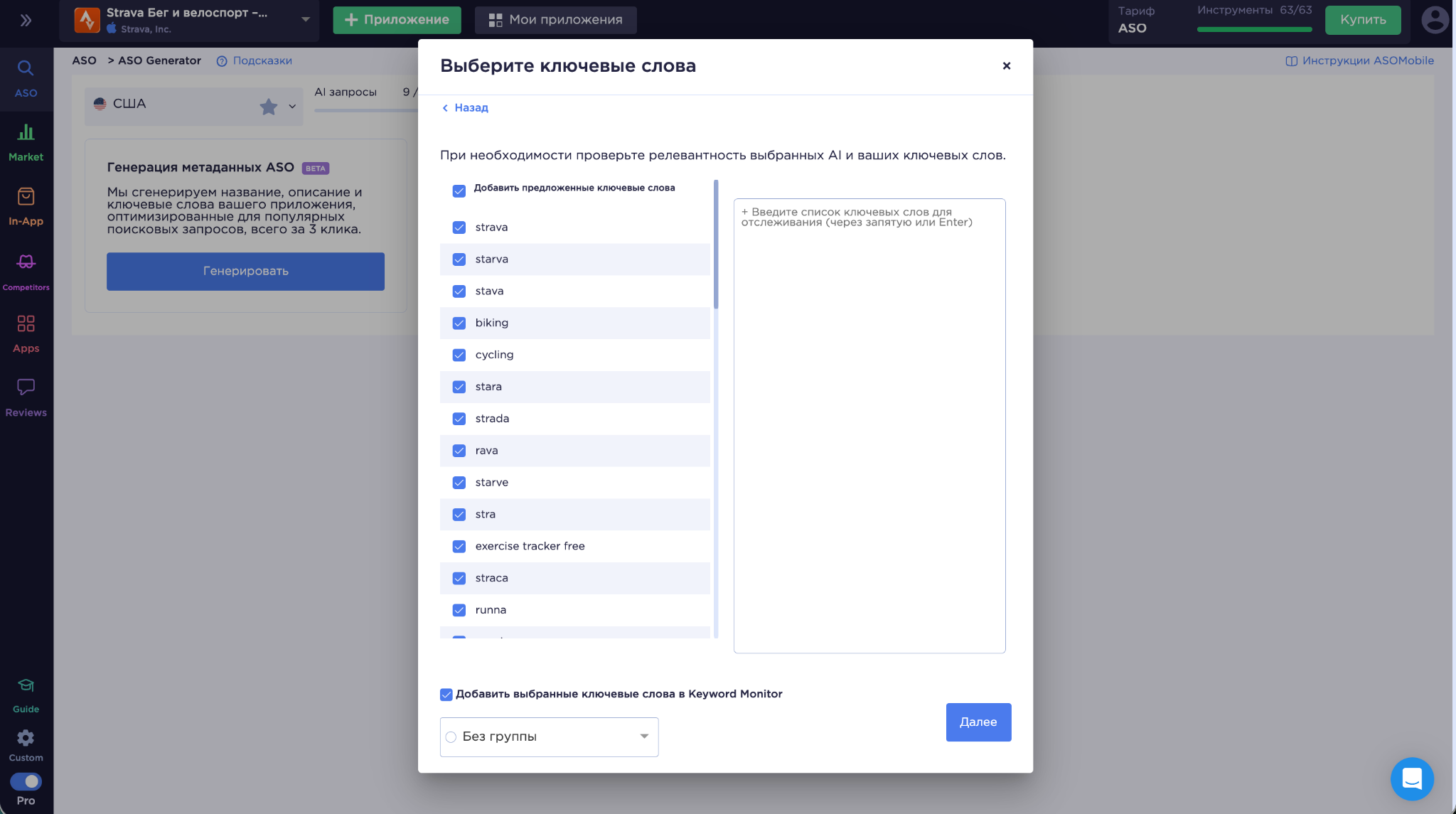Click the Подсказки help icon
Screen dimensions: 1456x814
pos(222,61)
